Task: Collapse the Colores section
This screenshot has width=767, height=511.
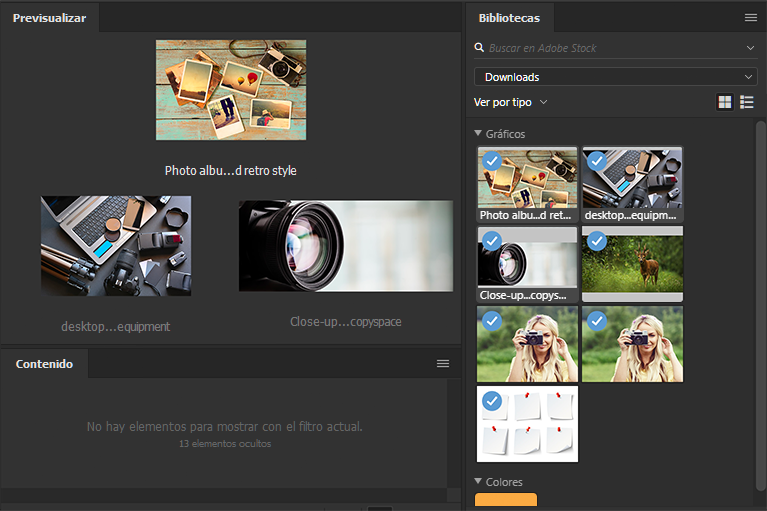Action: [x=478, y=481]
